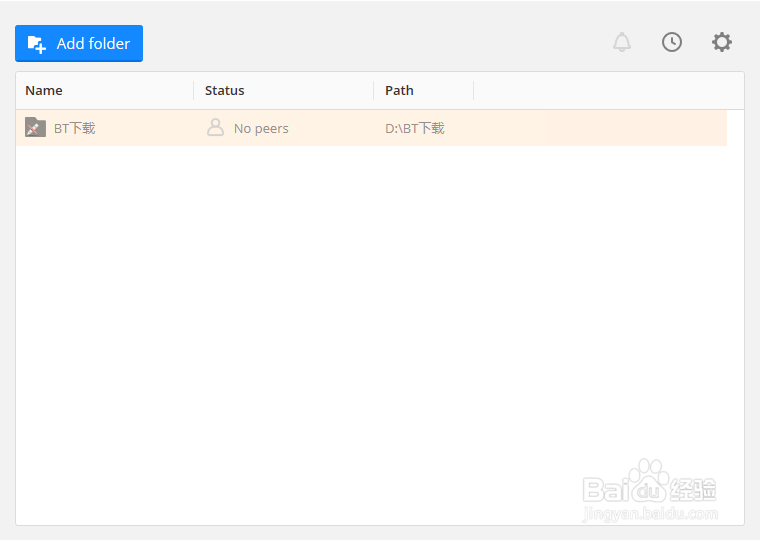This screenshot has height=540, width=760.
Task: Open settings via the gear icon
Action: point(722,42)
